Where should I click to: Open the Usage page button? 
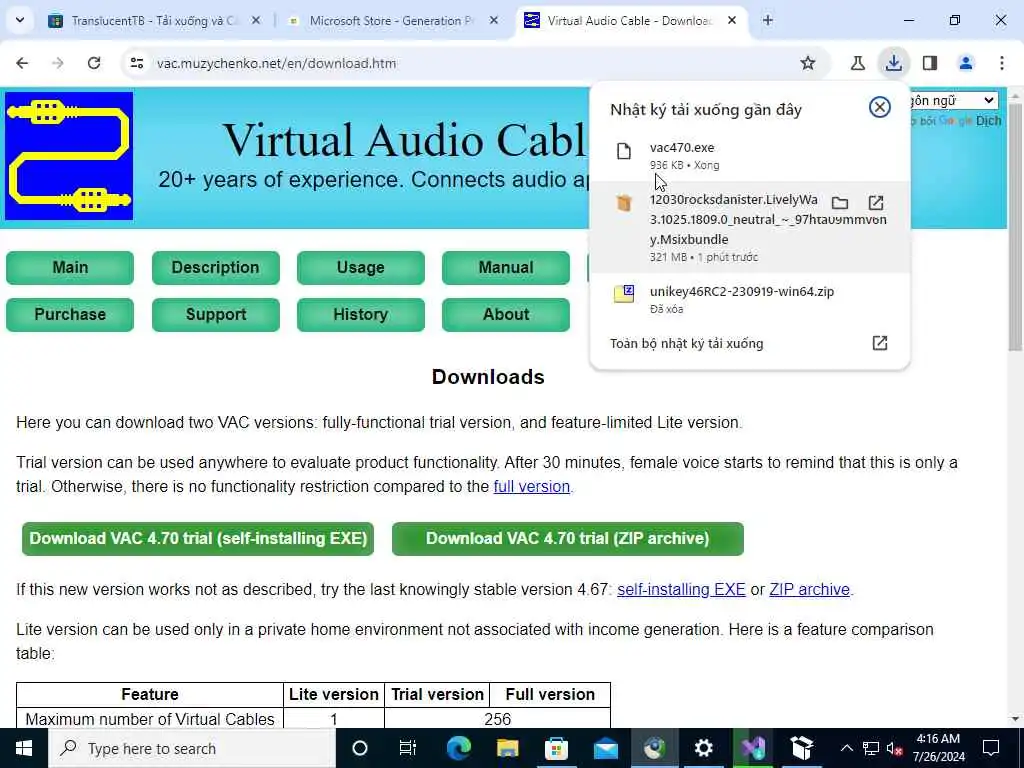tap(360, 268)
